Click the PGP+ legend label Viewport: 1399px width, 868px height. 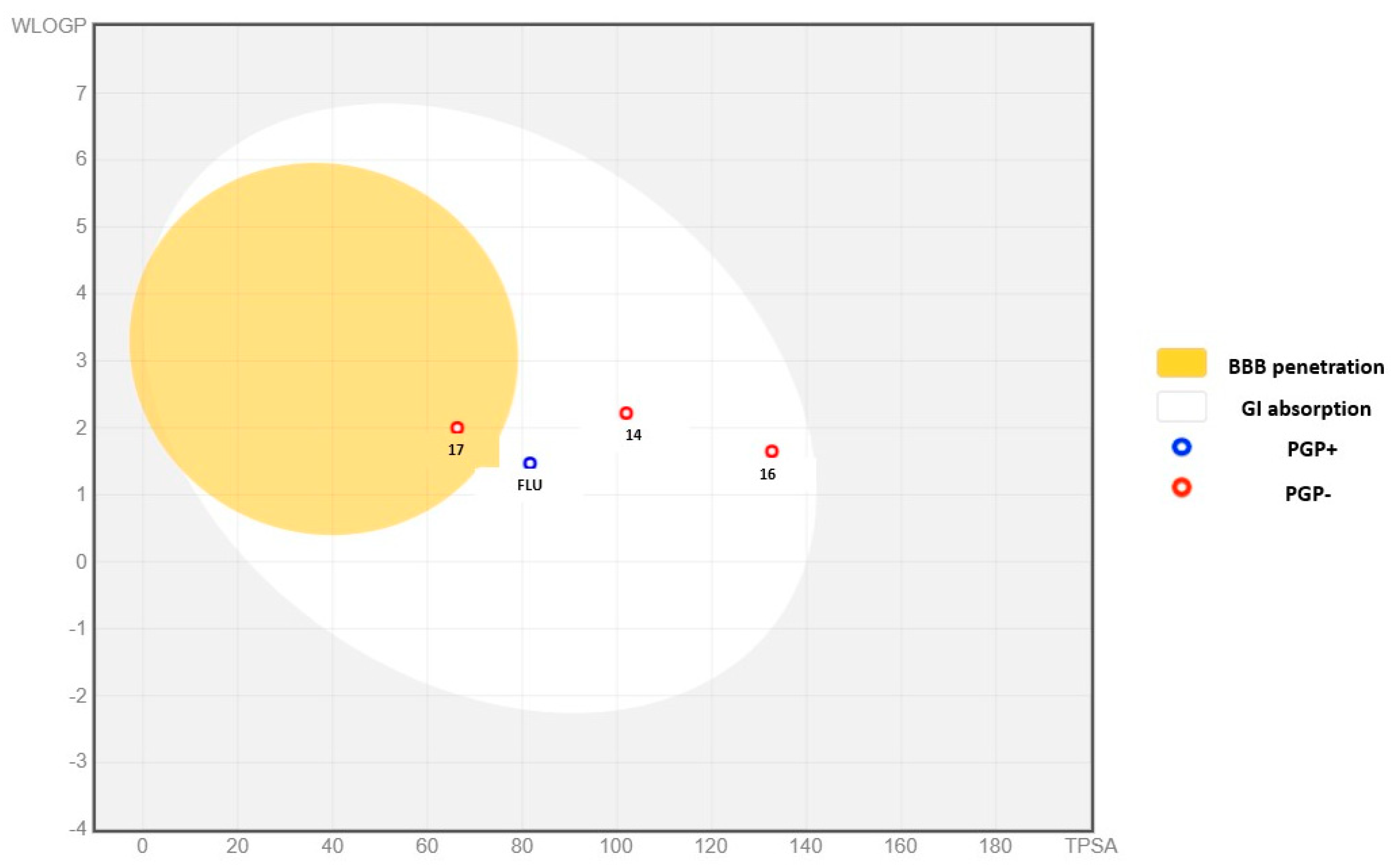1312,450
